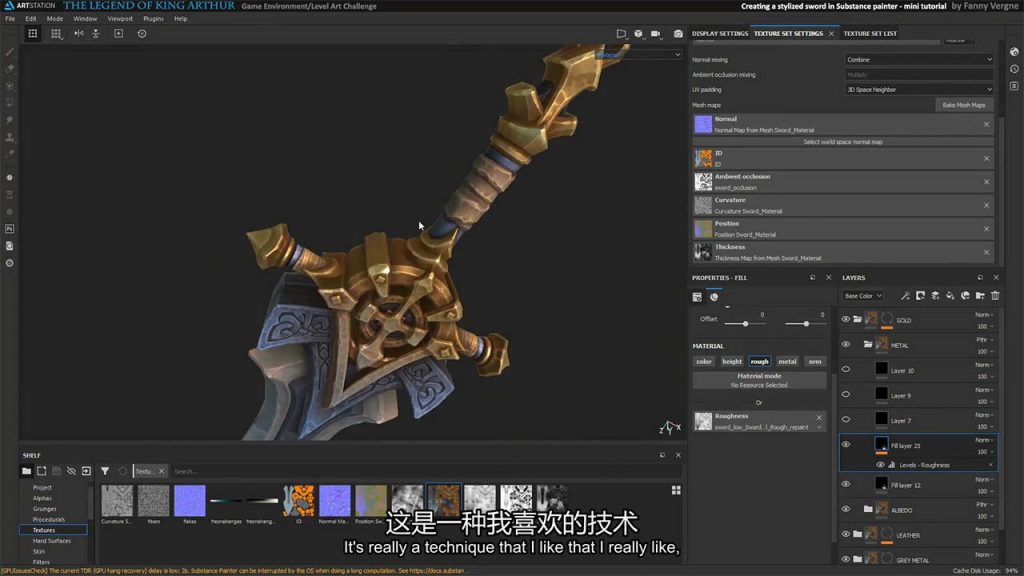Click the shelf import resource icon
Screen dimensions: 1024x576
tap(86, 471)
